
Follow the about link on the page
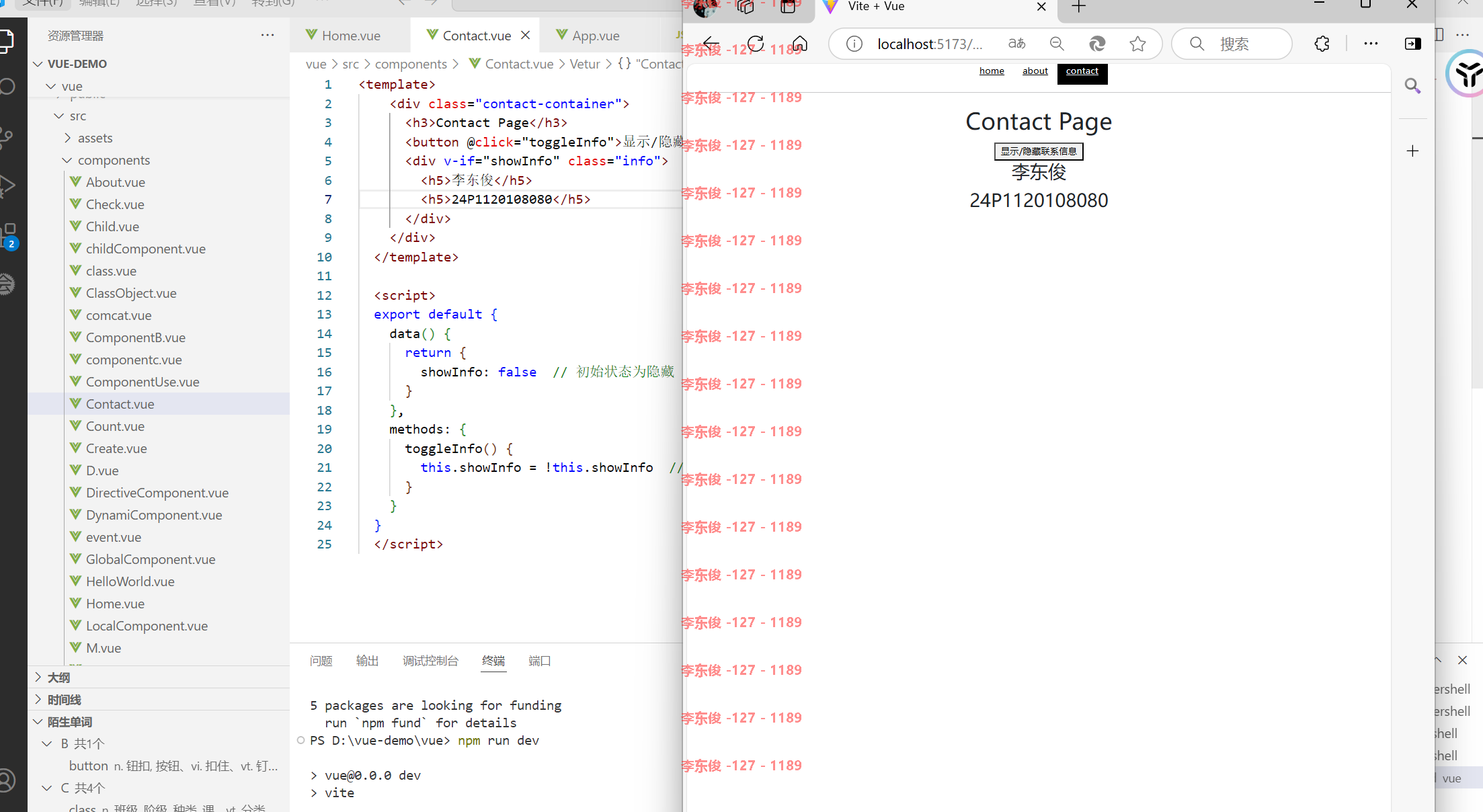pyautogui.click(x=1035, y=71)
